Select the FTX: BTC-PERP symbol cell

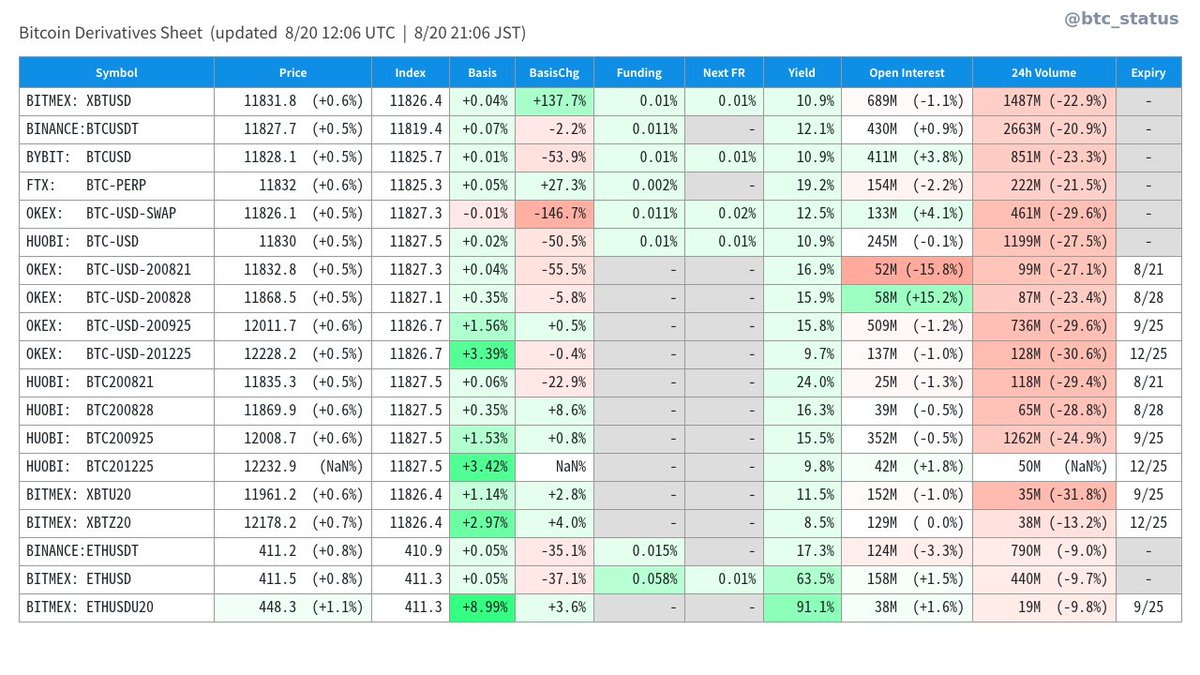pos(117,185)
